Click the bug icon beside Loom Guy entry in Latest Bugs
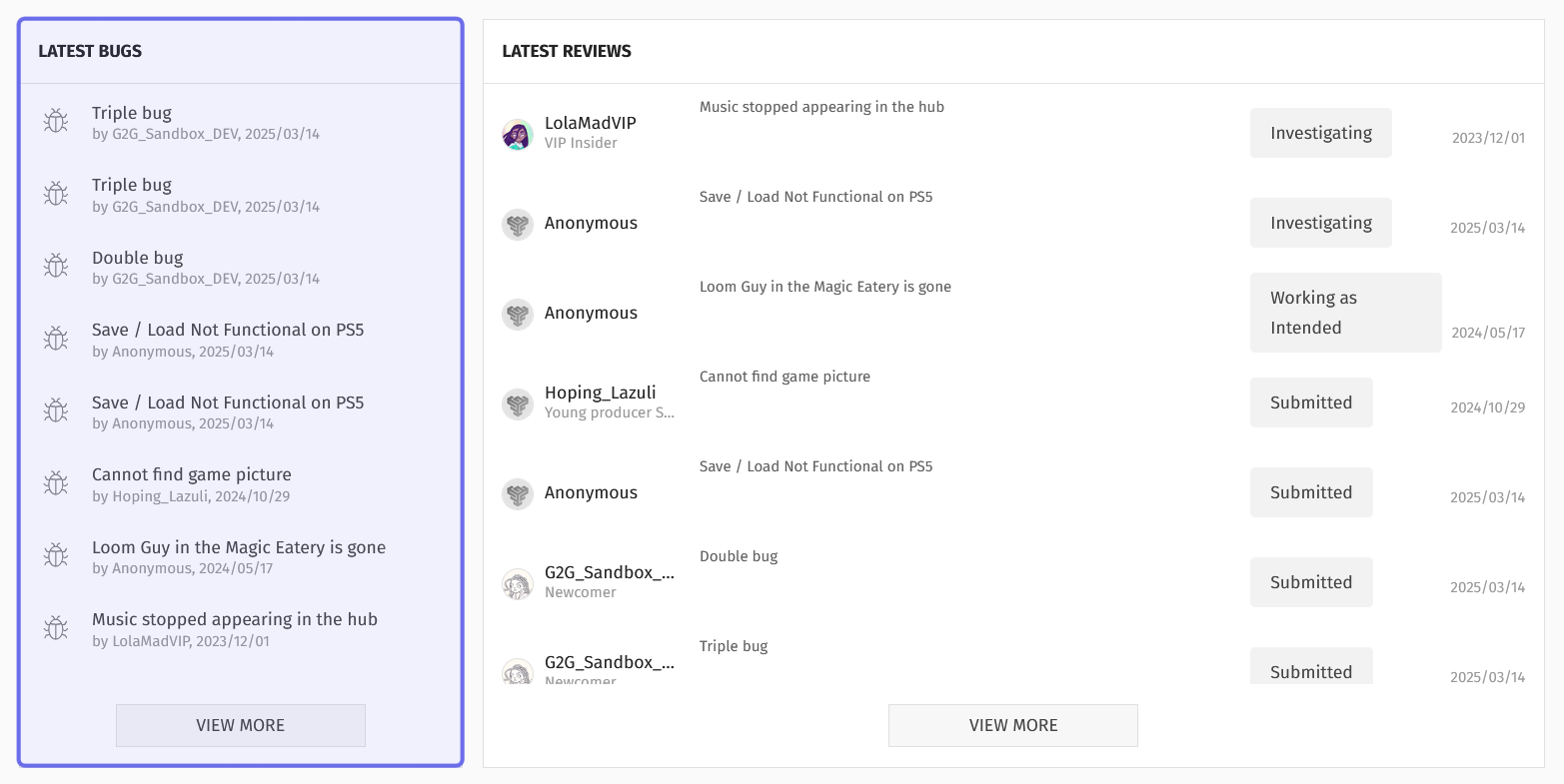This screenshot has width=1564, height=784. [56, 555]
